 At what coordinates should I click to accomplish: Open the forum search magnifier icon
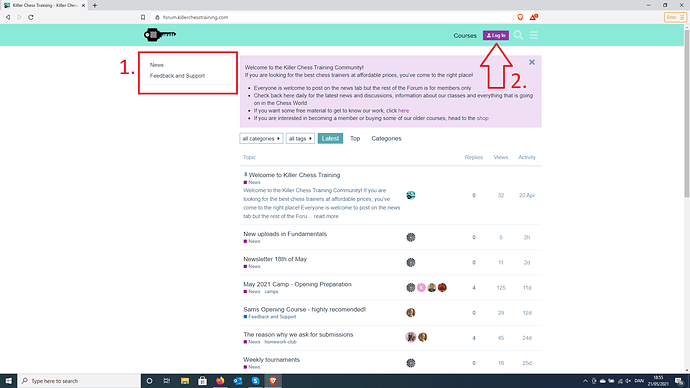point(518,35)
